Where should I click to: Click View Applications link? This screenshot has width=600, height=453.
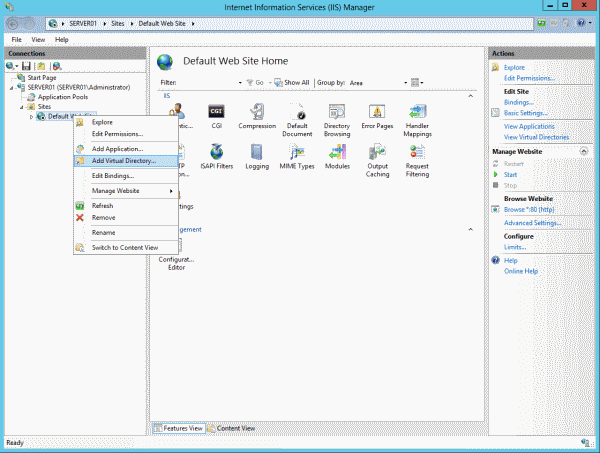529,126
